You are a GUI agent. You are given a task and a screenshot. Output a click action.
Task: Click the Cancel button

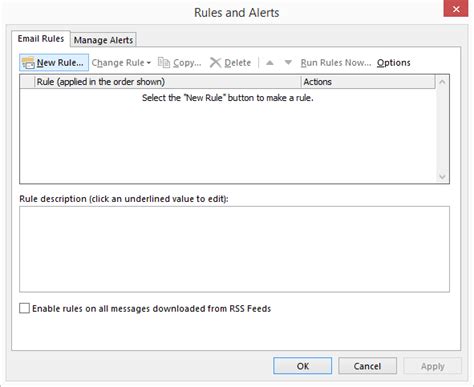pyautogui.click(x=367, y=366)
